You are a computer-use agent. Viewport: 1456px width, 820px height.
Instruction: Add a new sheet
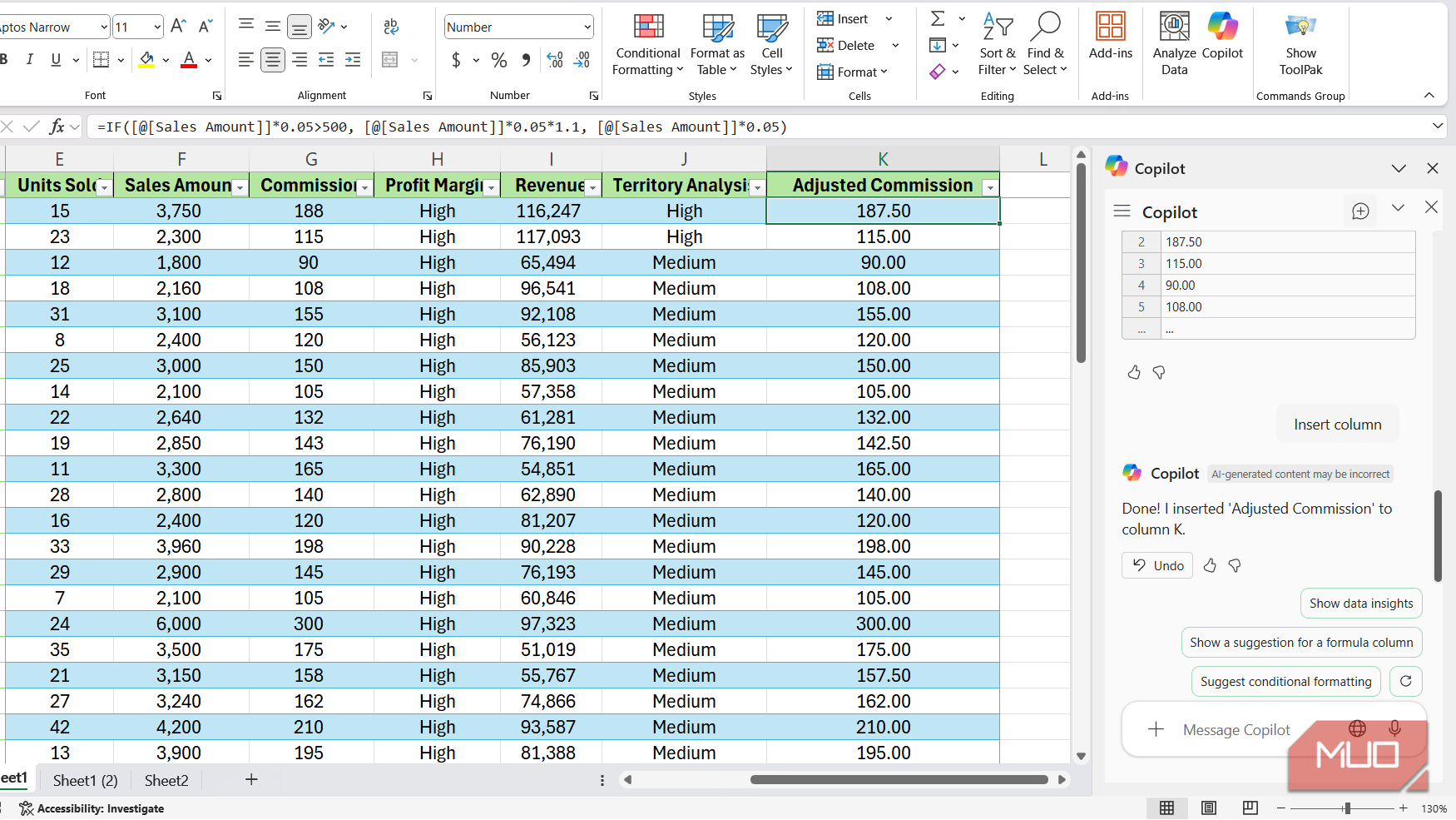pos(251,779)
